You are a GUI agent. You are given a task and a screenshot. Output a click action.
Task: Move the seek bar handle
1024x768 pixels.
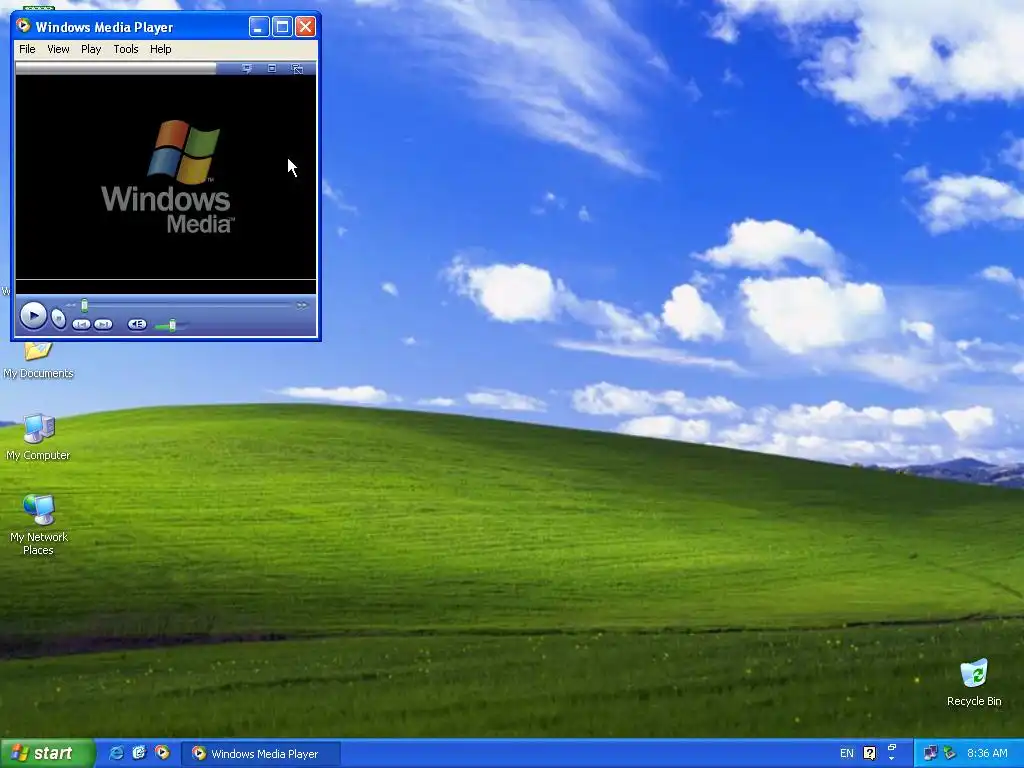(84, 305)
